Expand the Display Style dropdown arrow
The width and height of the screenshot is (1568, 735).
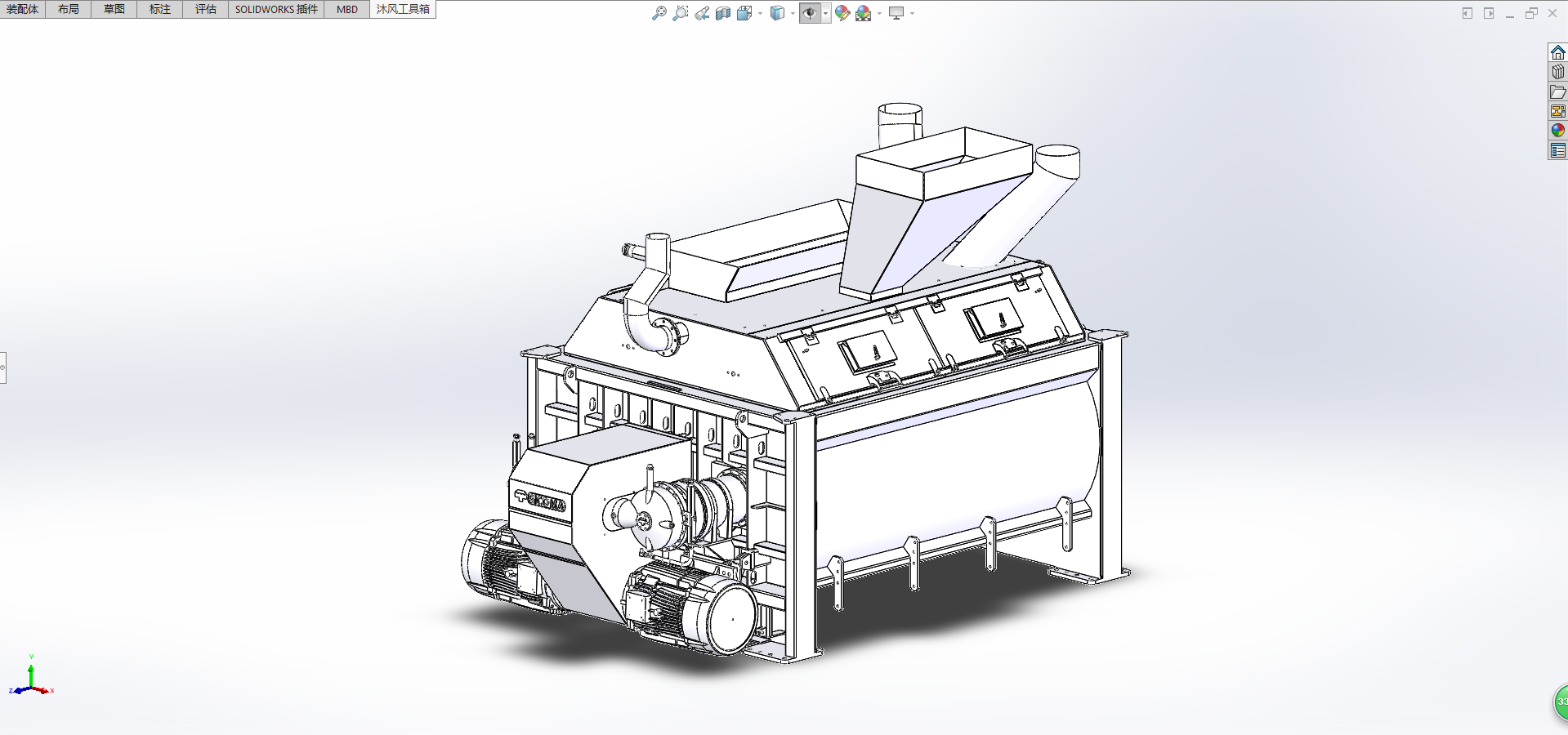coord(793,13)
